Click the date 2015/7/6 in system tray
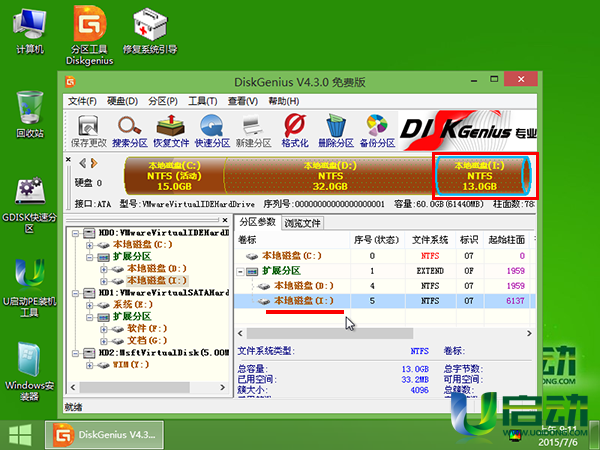Image resolution: width=600 pixels, height=450 pixels. pyautogui.click(x=557, y=442)
